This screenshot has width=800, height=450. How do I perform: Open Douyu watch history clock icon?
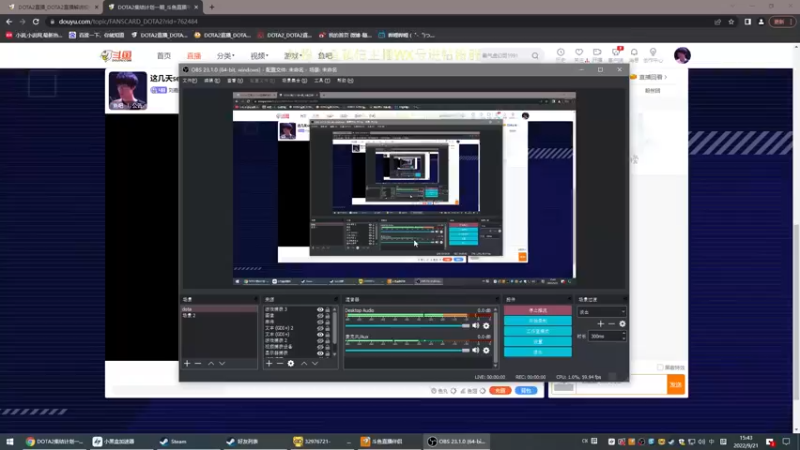coord(561,52)
